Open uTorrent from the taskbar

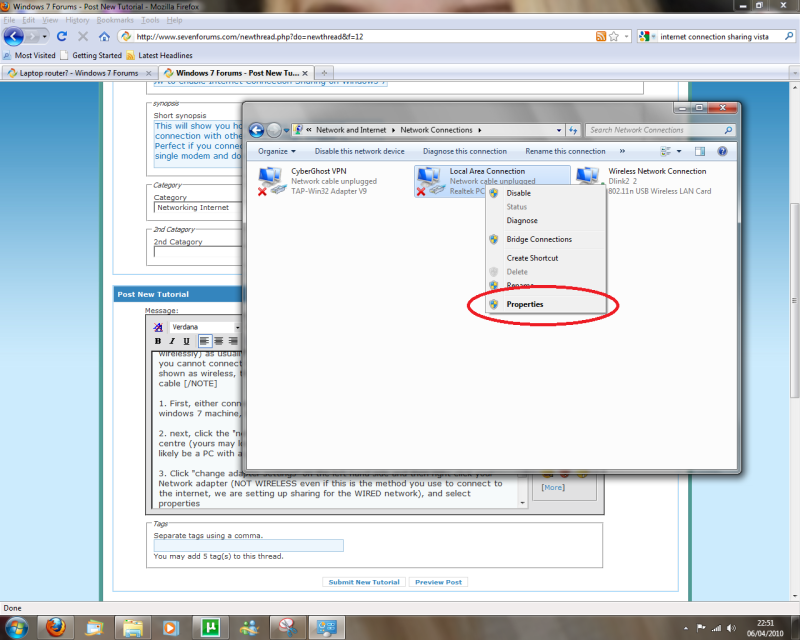[210, 627]
